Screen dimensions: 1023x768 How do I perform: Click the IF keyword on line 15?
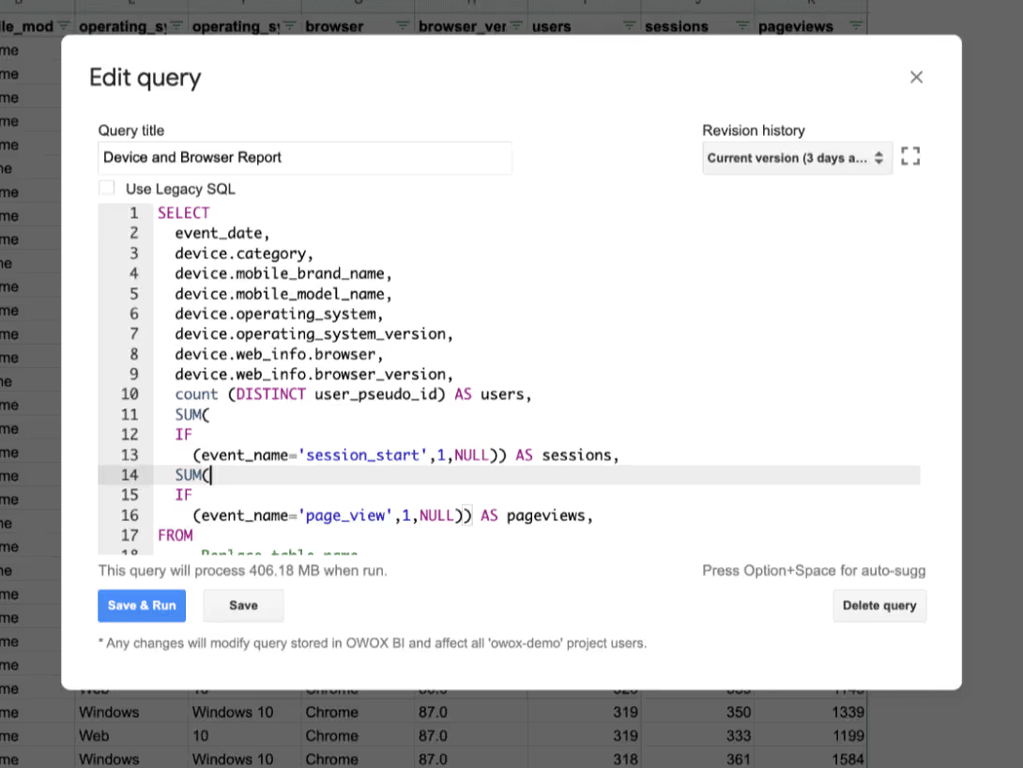pyautogui.click(x=183, y=495)
